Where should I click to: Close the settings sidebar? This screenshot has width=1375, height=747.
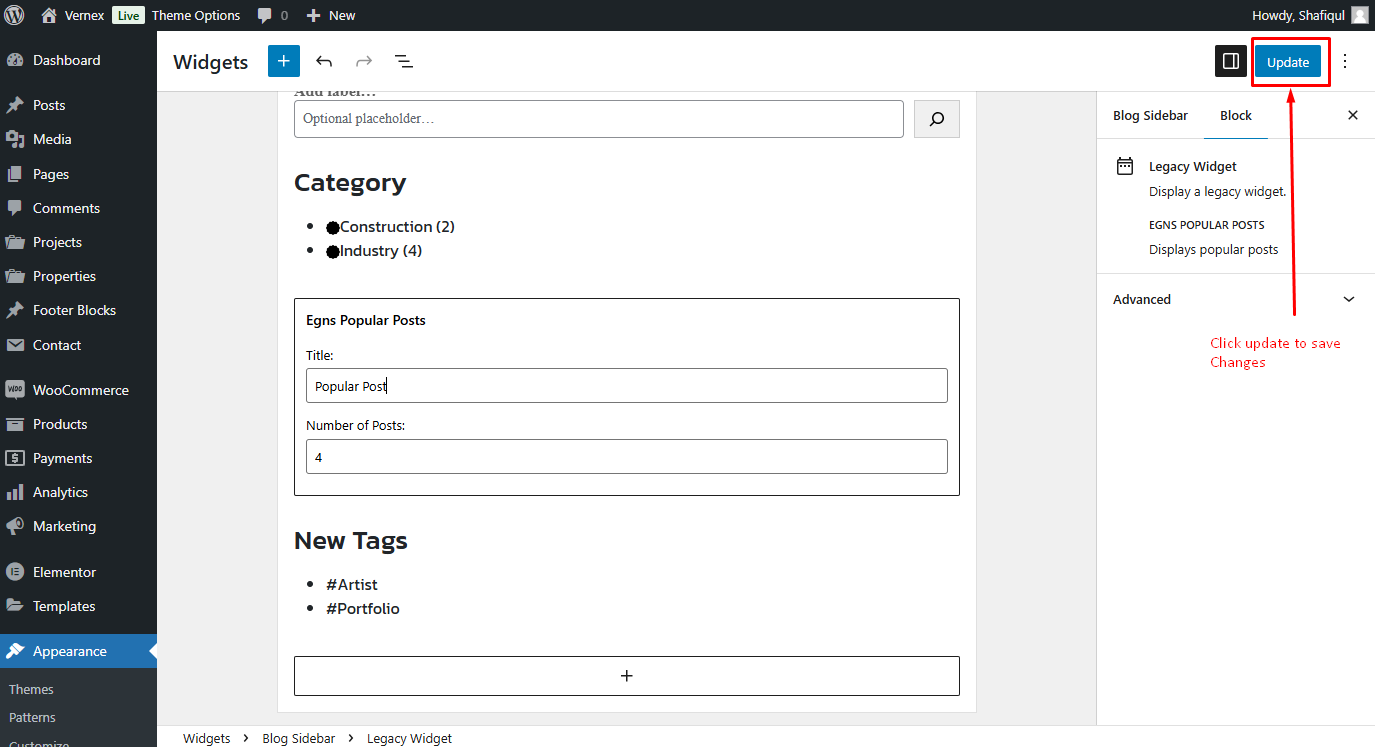pyautogui.click(x=1353, y=115)
